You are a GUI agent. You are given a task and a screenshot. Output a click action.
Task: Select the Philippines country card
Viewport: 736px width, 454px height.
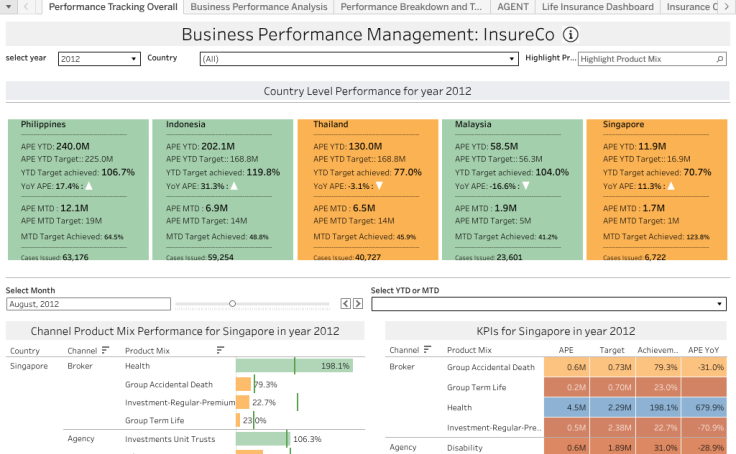[78, 190]
